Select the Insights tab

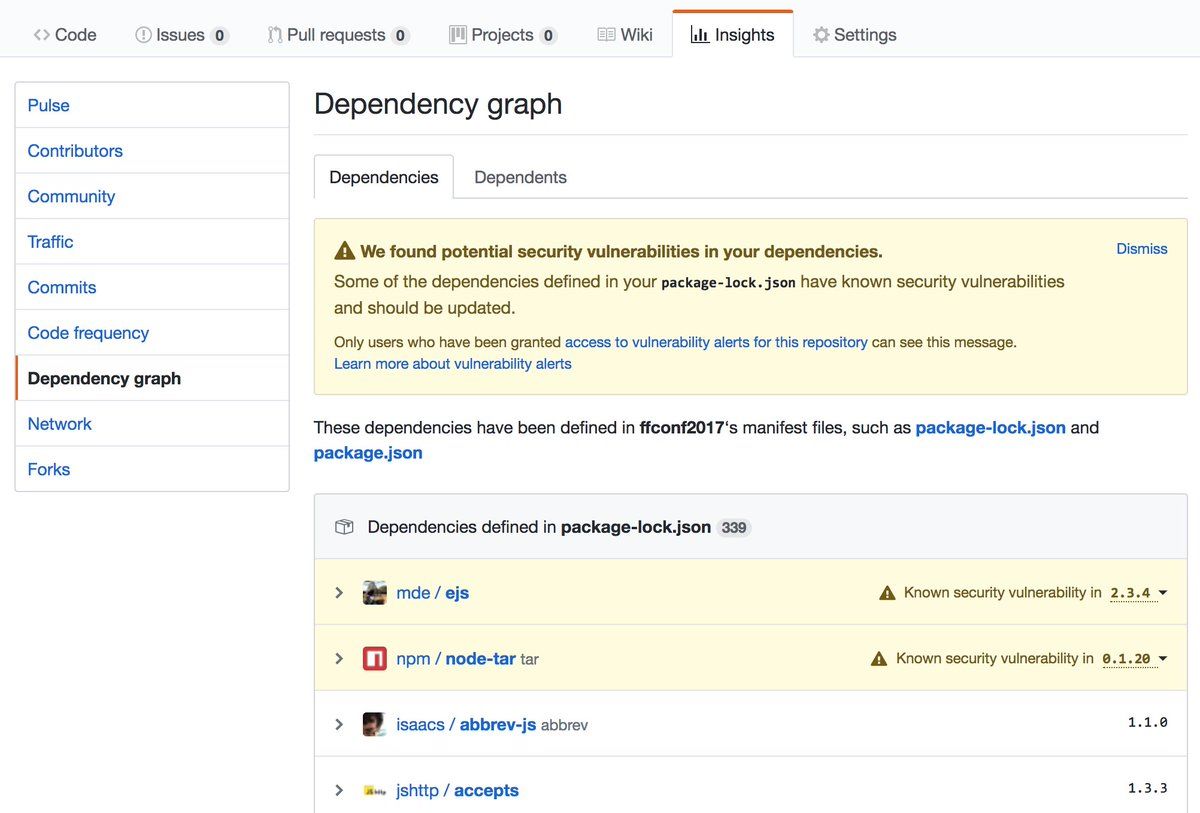coord(733,35)
